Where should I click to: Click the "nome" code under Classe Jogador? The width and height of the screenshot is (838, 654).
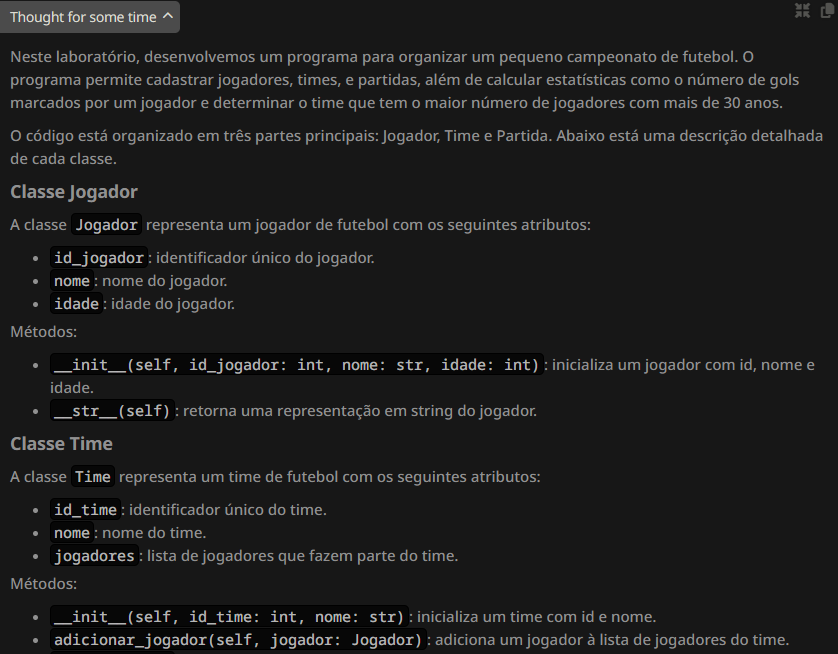[72, 281]
